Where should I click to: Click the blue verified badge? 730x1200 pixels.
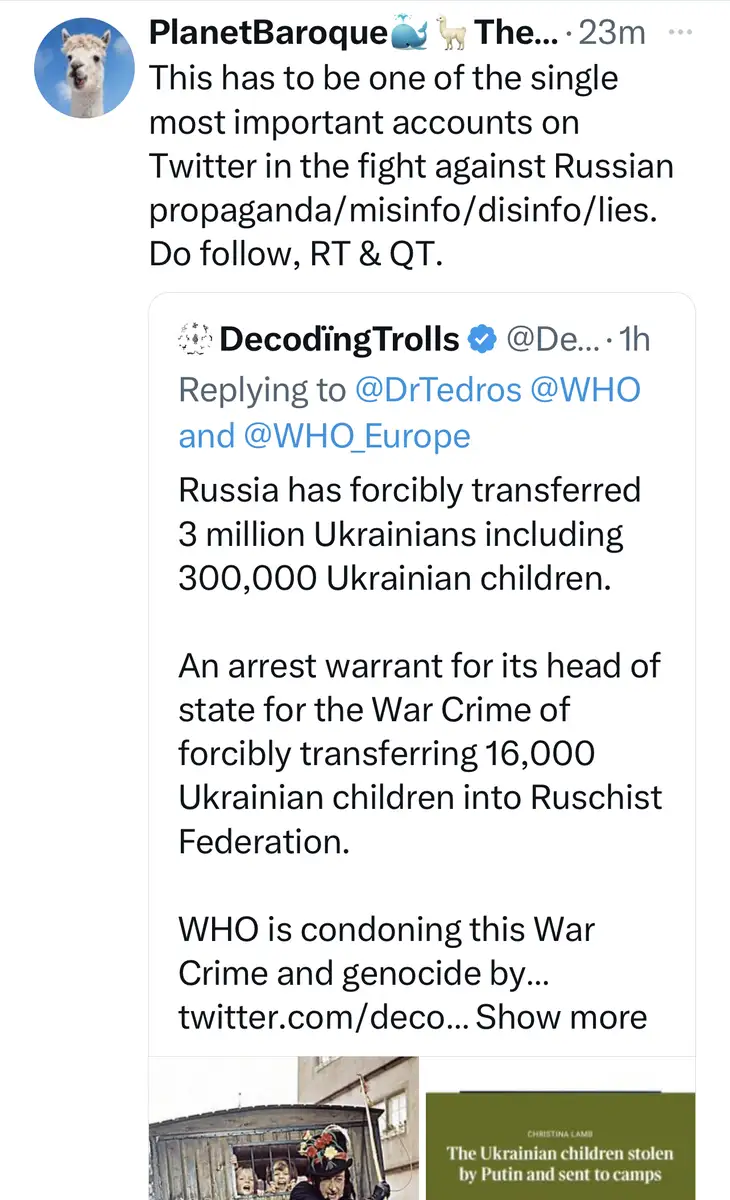tap(483, 340)
